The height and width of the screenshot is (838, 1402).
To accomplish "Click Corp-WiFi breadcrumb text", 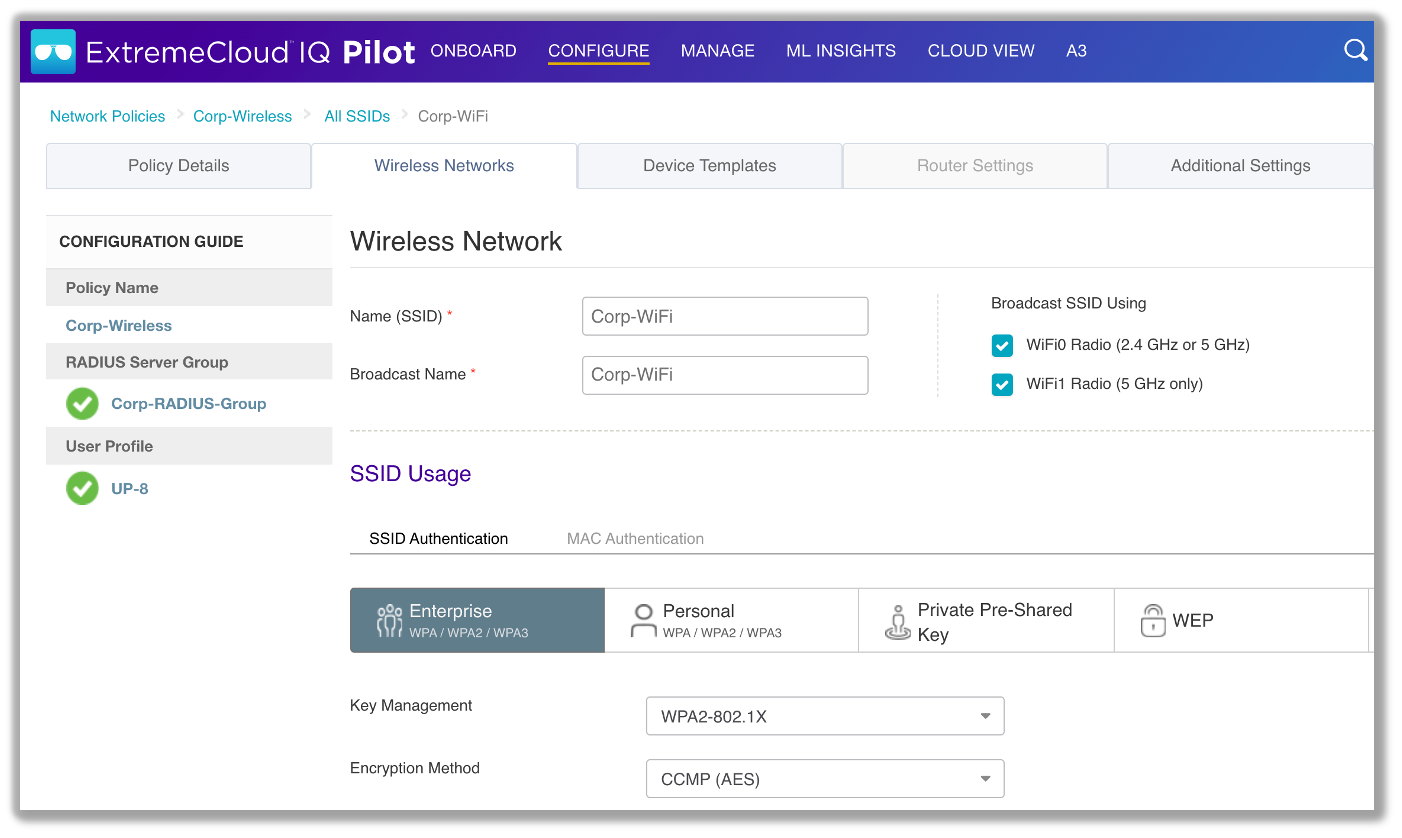I will click(x=453, y=116).
